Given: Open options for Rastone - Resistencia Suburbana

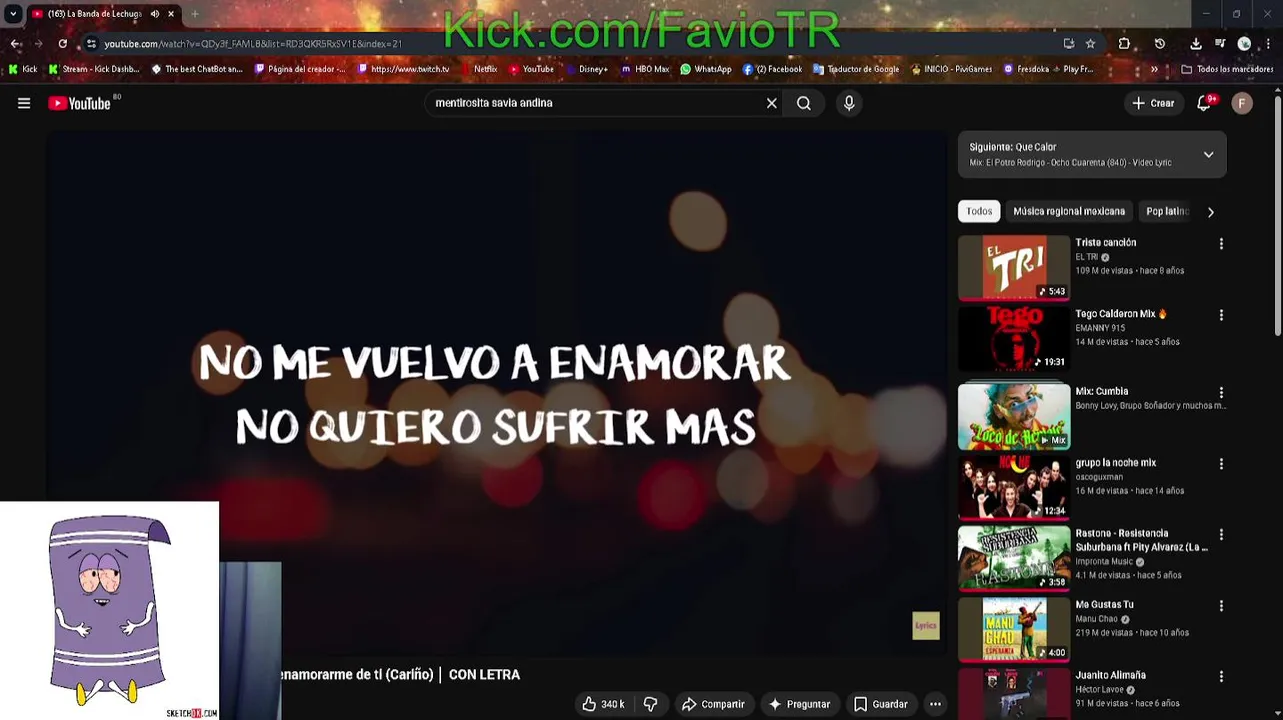Looking at the screenshot, I should pos(1221,535).
